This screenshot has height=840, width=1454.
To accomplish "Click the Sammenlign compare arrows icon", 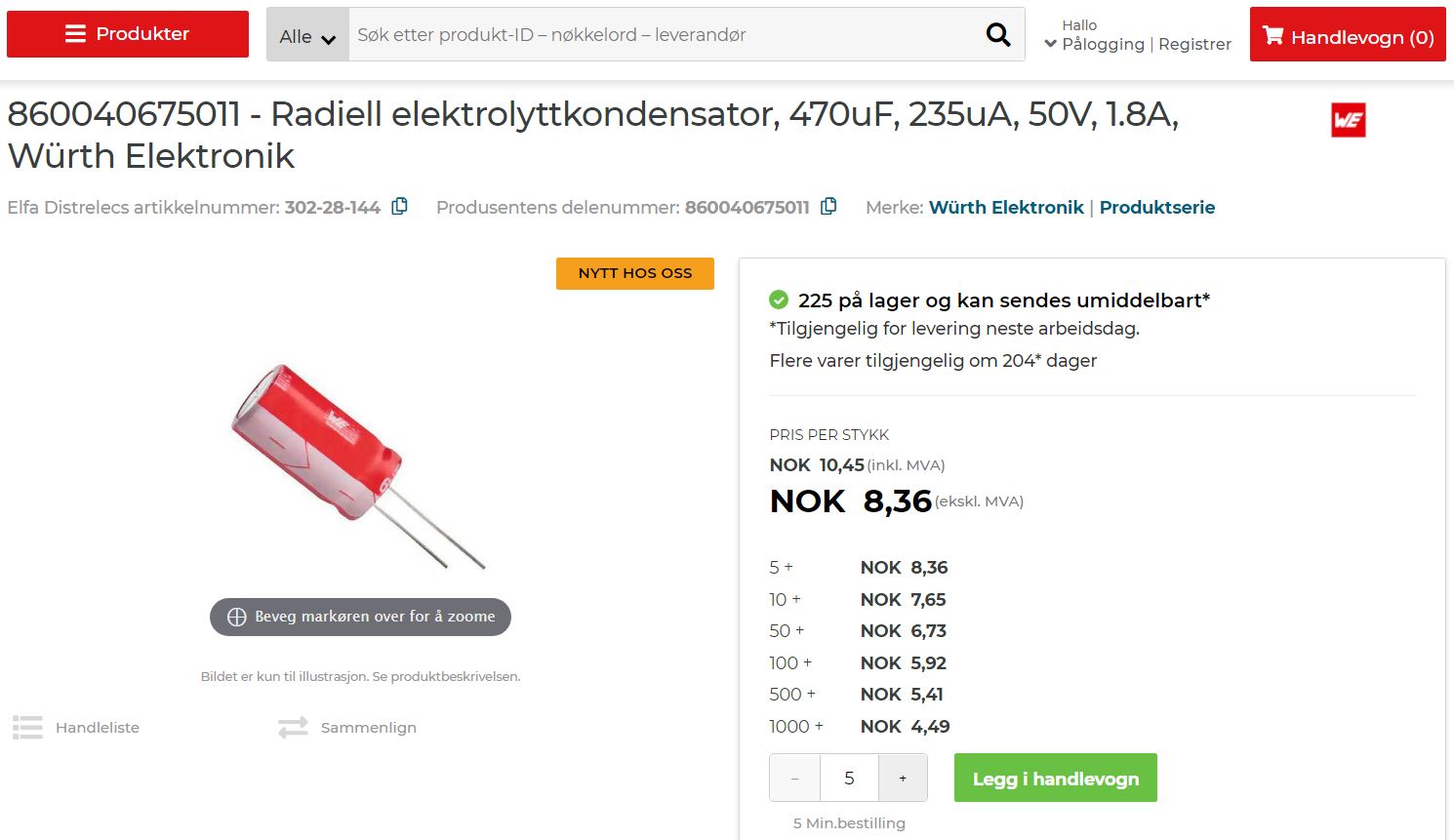I will (293, 728).
